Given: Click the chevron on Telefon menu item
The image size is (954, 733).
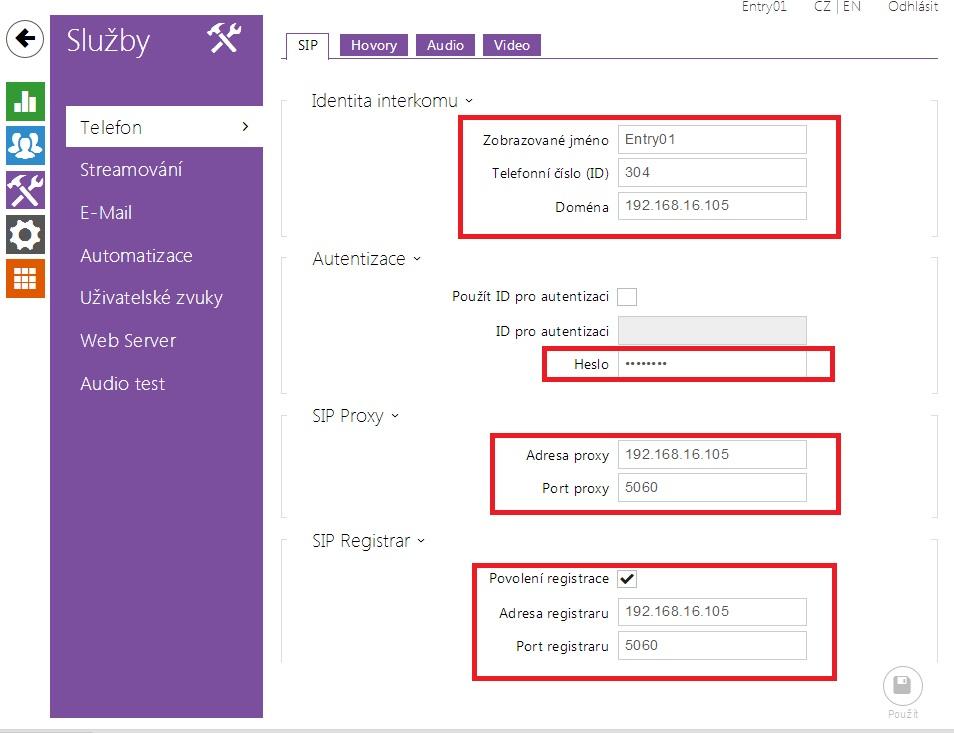Looking at the screenshot, I should pyautogui.click(x=245, y=127).
